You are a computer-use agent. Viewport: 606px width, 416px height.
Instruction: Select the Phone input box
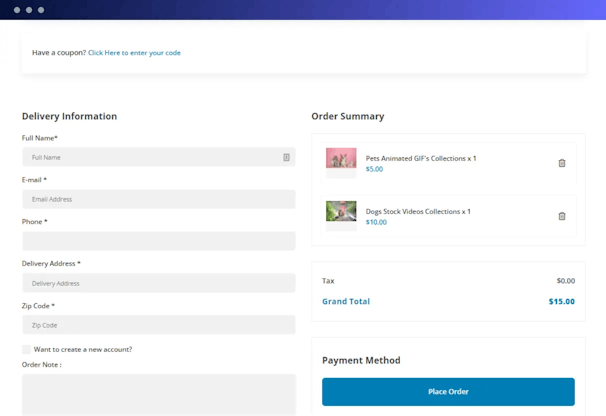pos(158,241)
